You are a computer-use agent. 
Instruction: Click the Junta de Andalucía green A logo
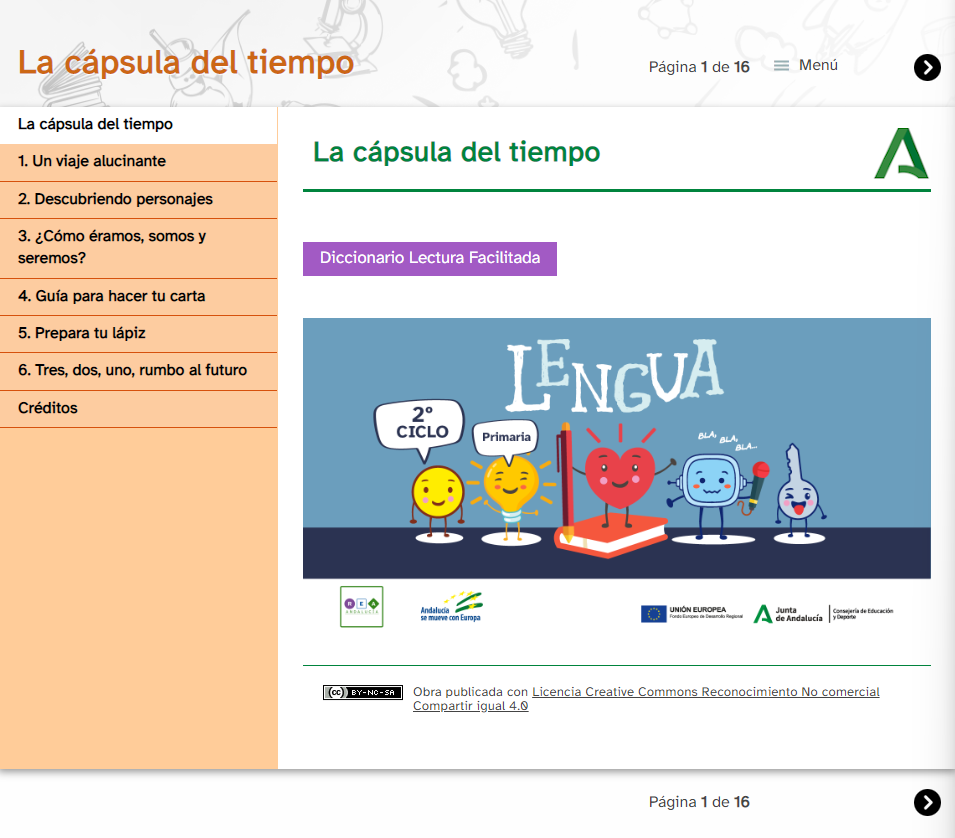[x=901, y=153]
